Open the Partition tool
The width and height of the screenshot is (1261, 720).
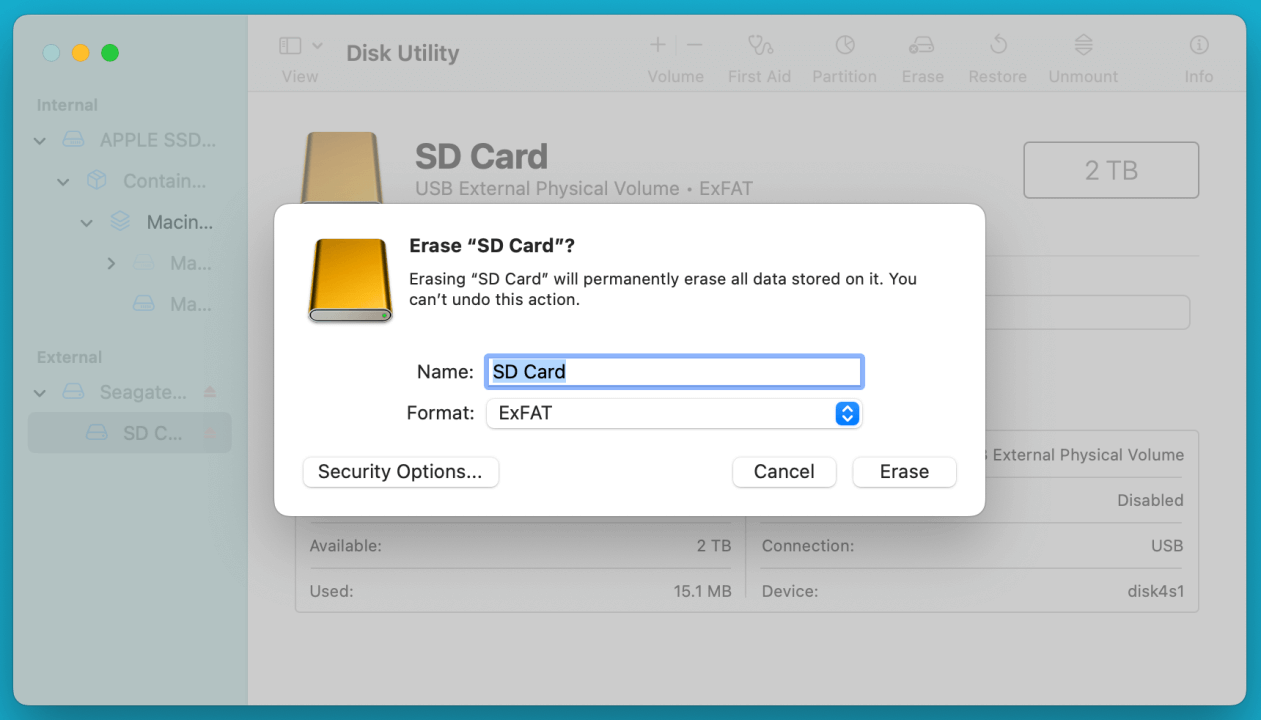click(844, 50)
